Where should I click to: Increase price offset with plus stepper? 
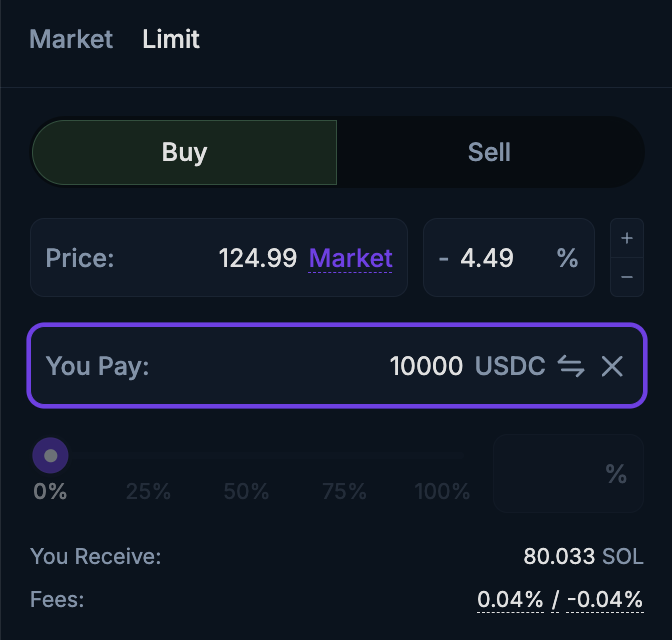[627, 238]
